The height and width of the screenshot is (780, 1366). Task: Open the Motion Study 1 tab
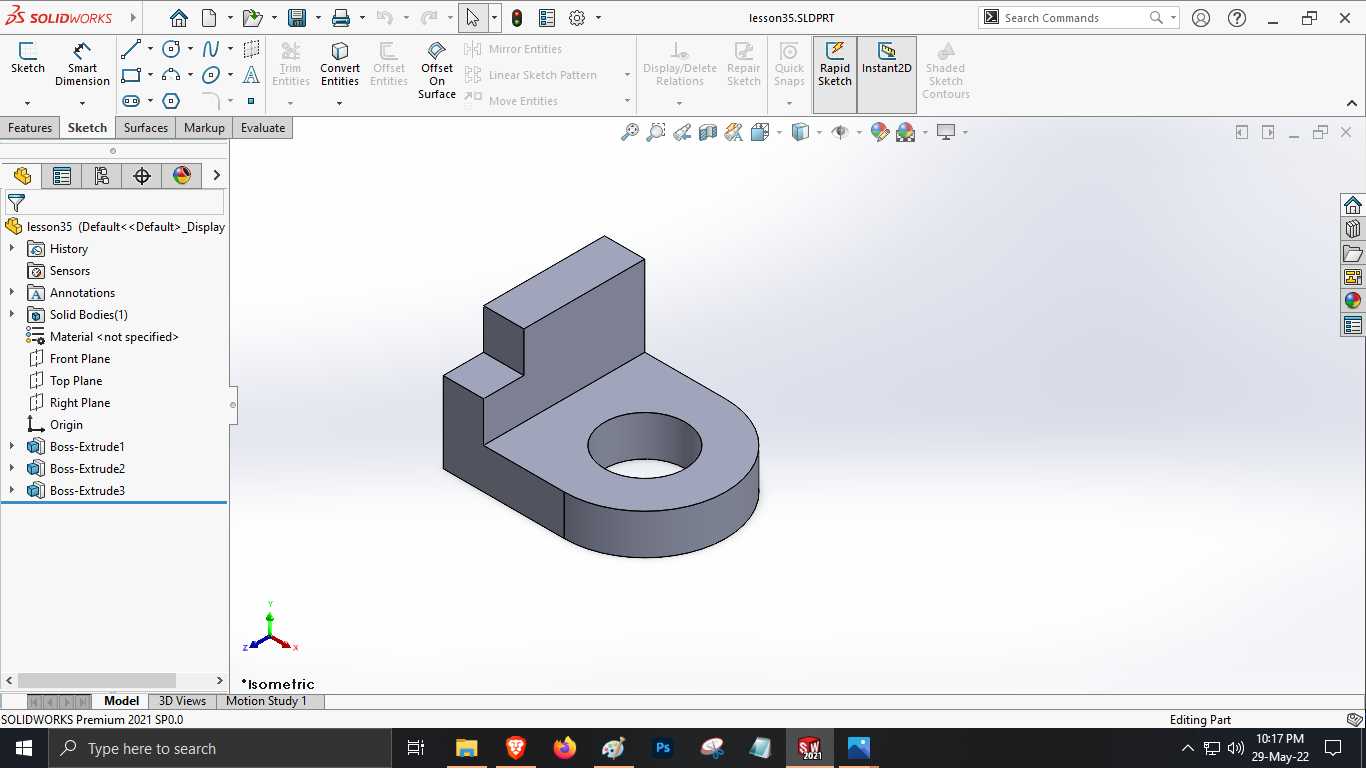[266, 701]
